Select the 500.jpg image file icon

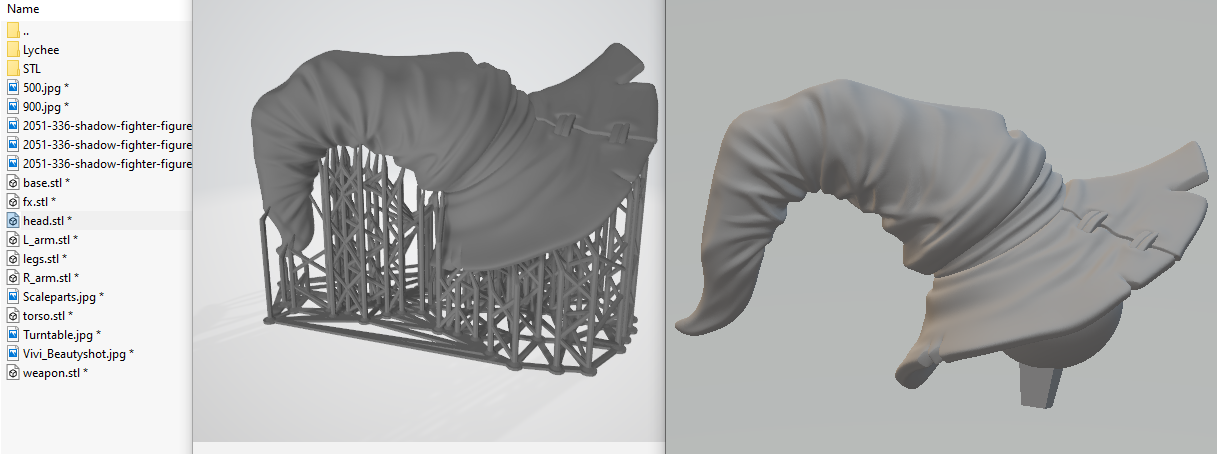coord(13,87)
